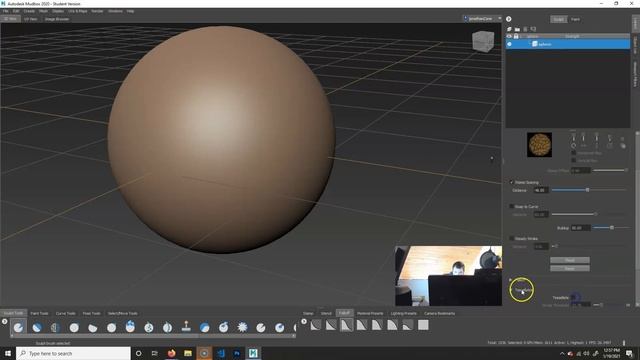The width and height of the screenshot is (640, 360).
Task: Switch to the Image Browser tab
Action: [57, 19]
